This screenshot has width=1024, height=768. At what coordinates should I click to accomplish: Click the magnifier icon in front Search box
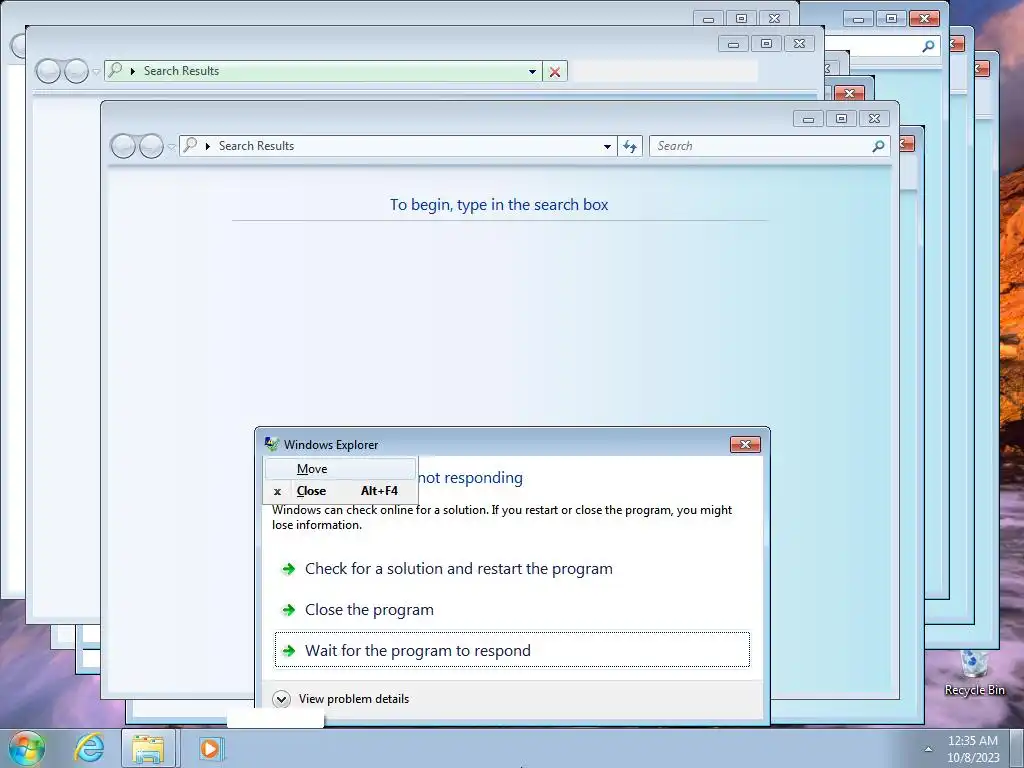[878, 146]
